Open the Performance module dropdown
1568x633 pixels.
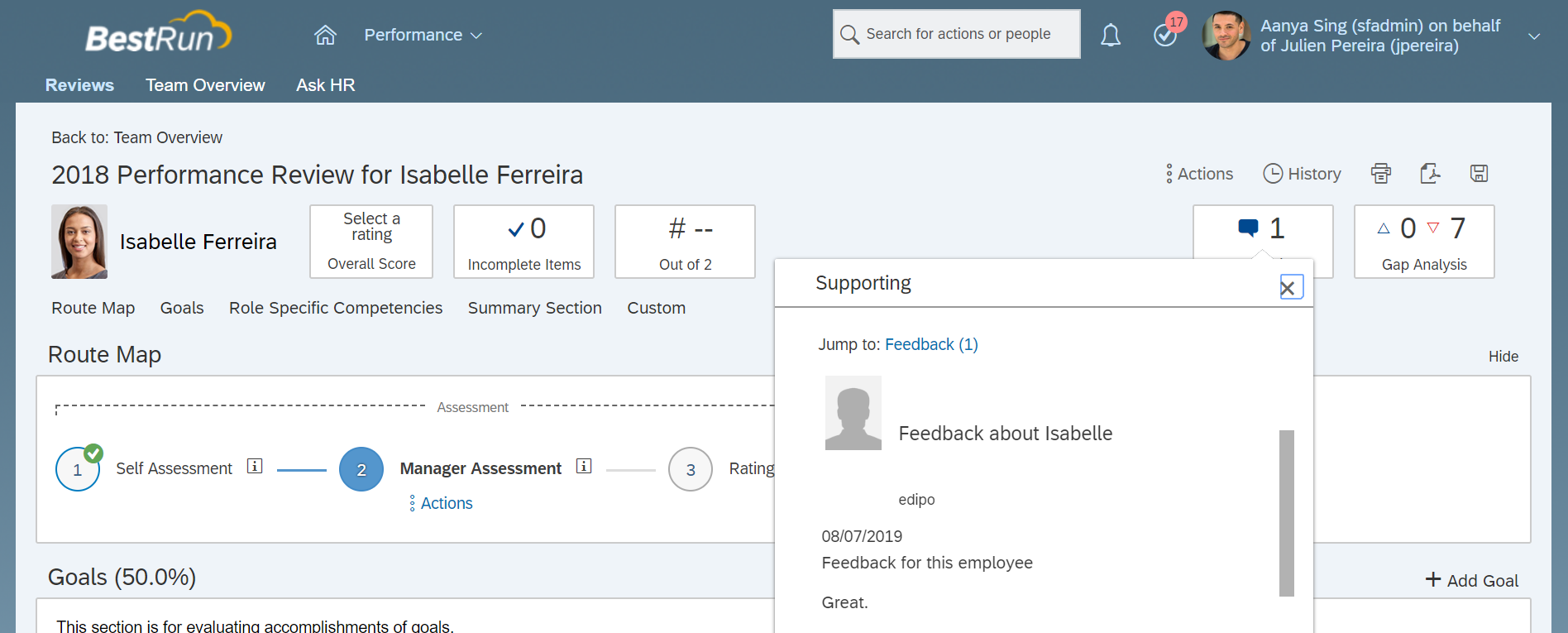click(x=423, y=35)
